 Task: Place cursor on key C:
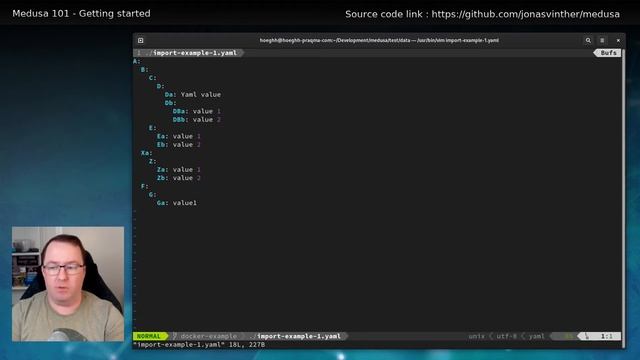coord(153,78)
